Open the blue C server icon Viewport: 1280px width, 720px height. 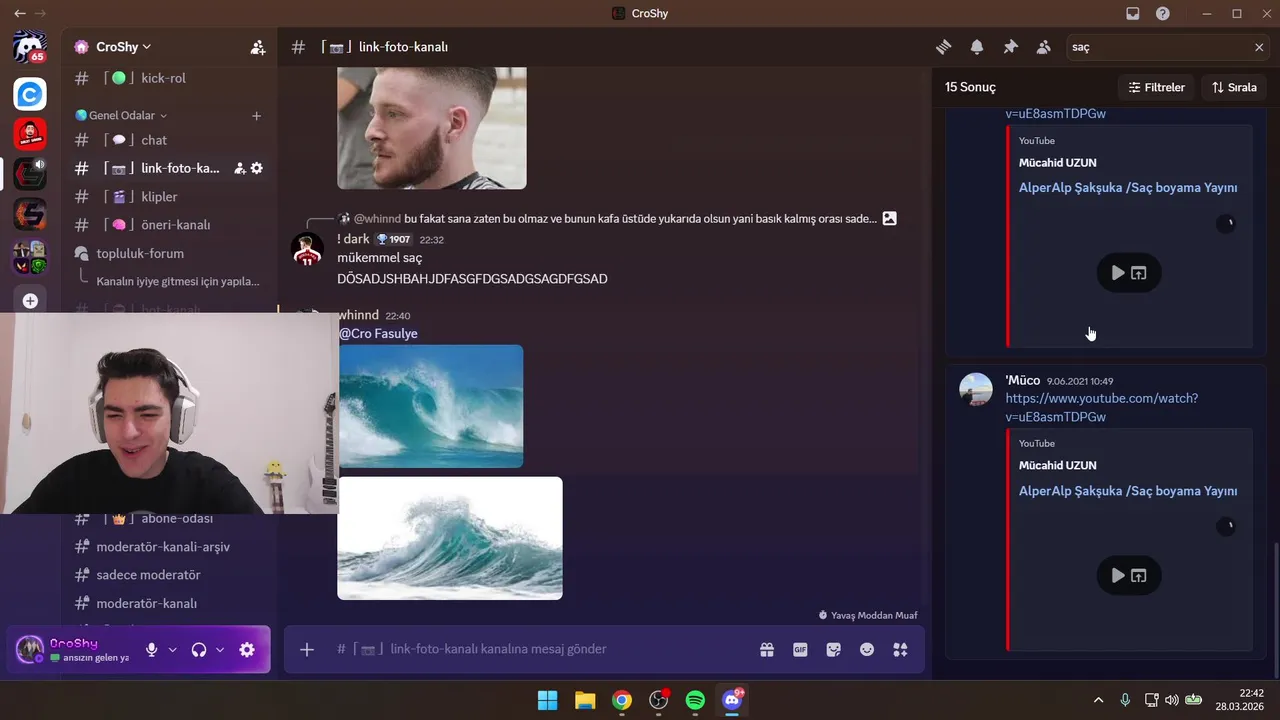tap(30, 94)
